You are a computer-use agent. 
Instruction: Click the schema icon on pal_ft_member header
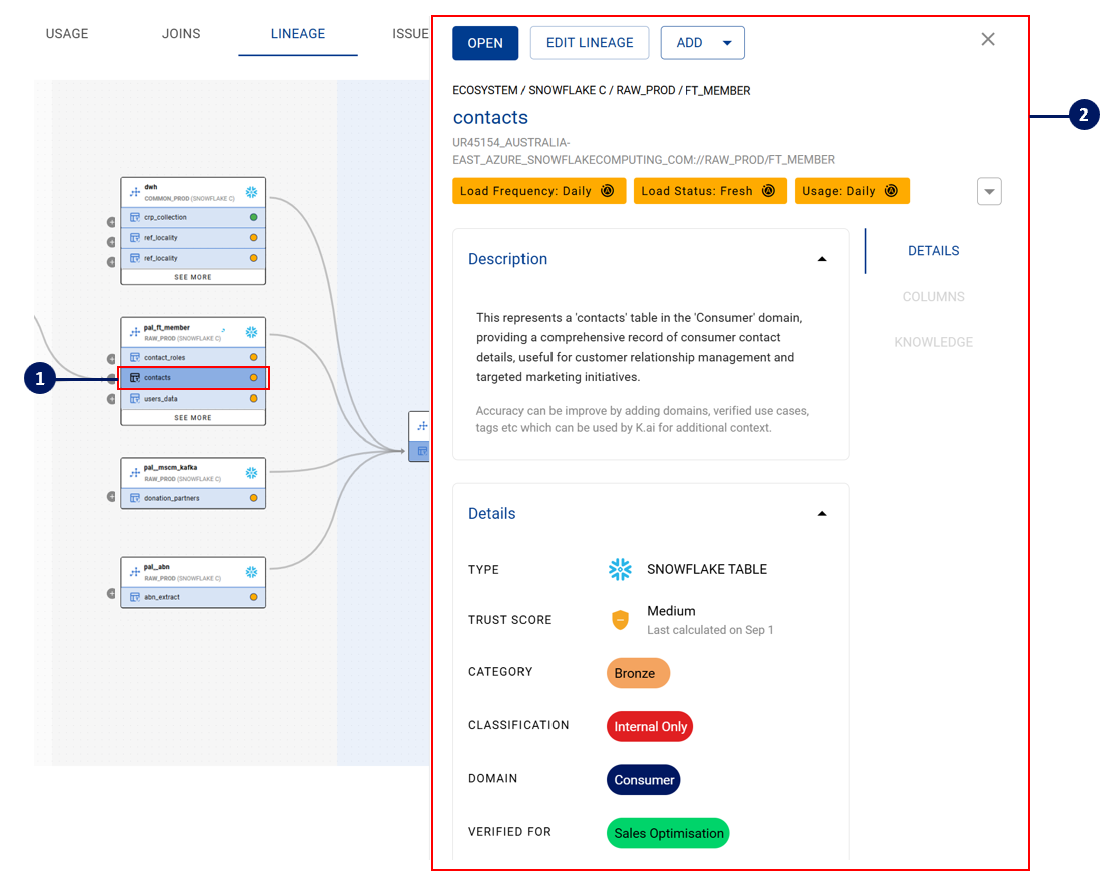(135, 332)
